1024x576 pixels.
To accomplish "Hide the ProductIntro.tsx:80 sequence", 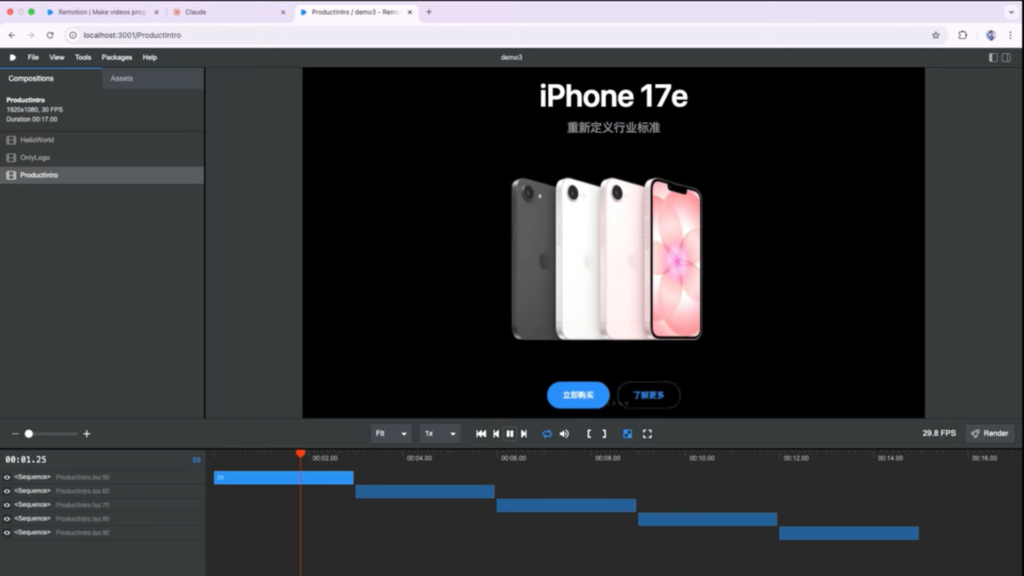I will pyautogui.click(x=7, y=519).
